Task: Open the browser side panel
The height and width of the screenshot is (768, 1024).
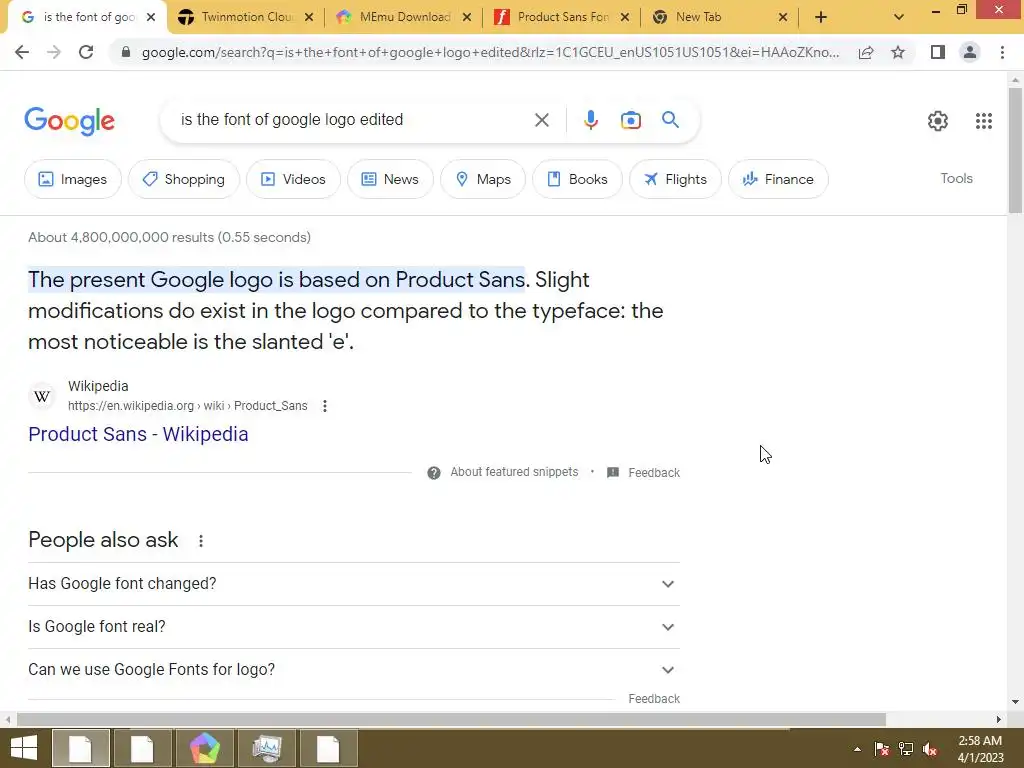Action: [x=938, y=52]
